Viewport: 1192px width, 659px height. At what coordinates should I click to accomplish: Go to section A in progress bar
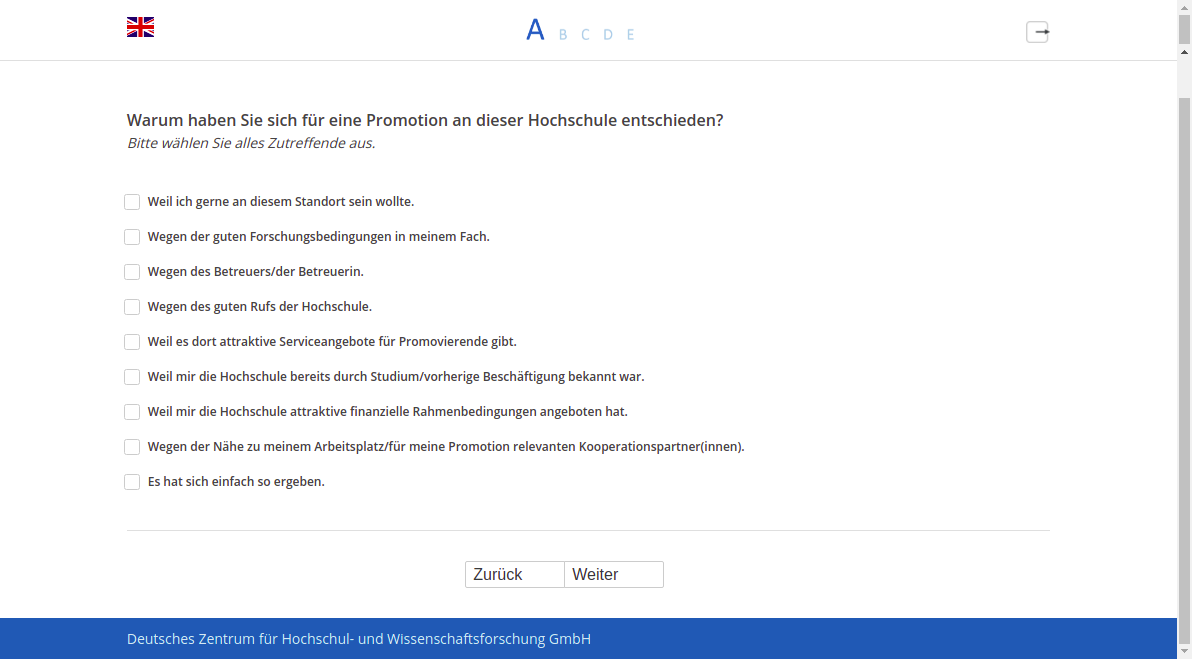tap(535, 30)
